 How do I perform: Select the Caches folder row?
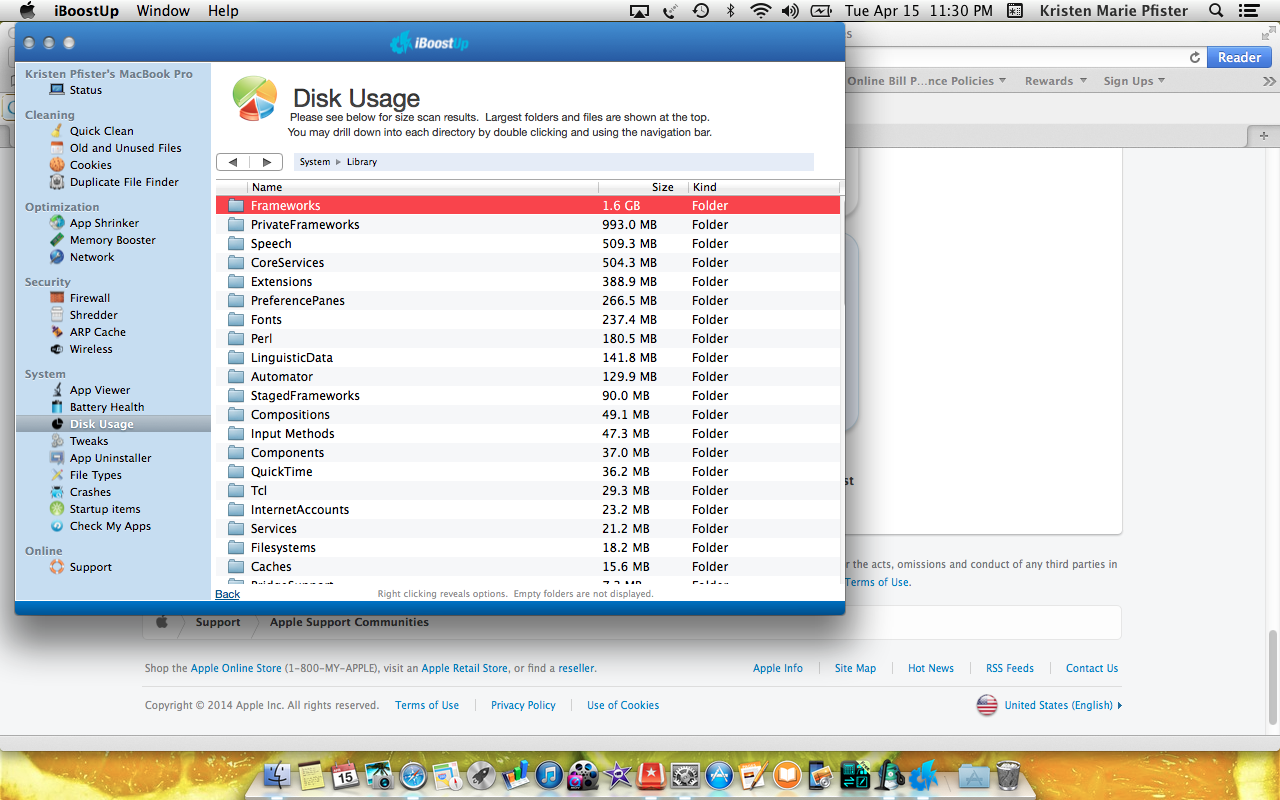click(528, 567)
